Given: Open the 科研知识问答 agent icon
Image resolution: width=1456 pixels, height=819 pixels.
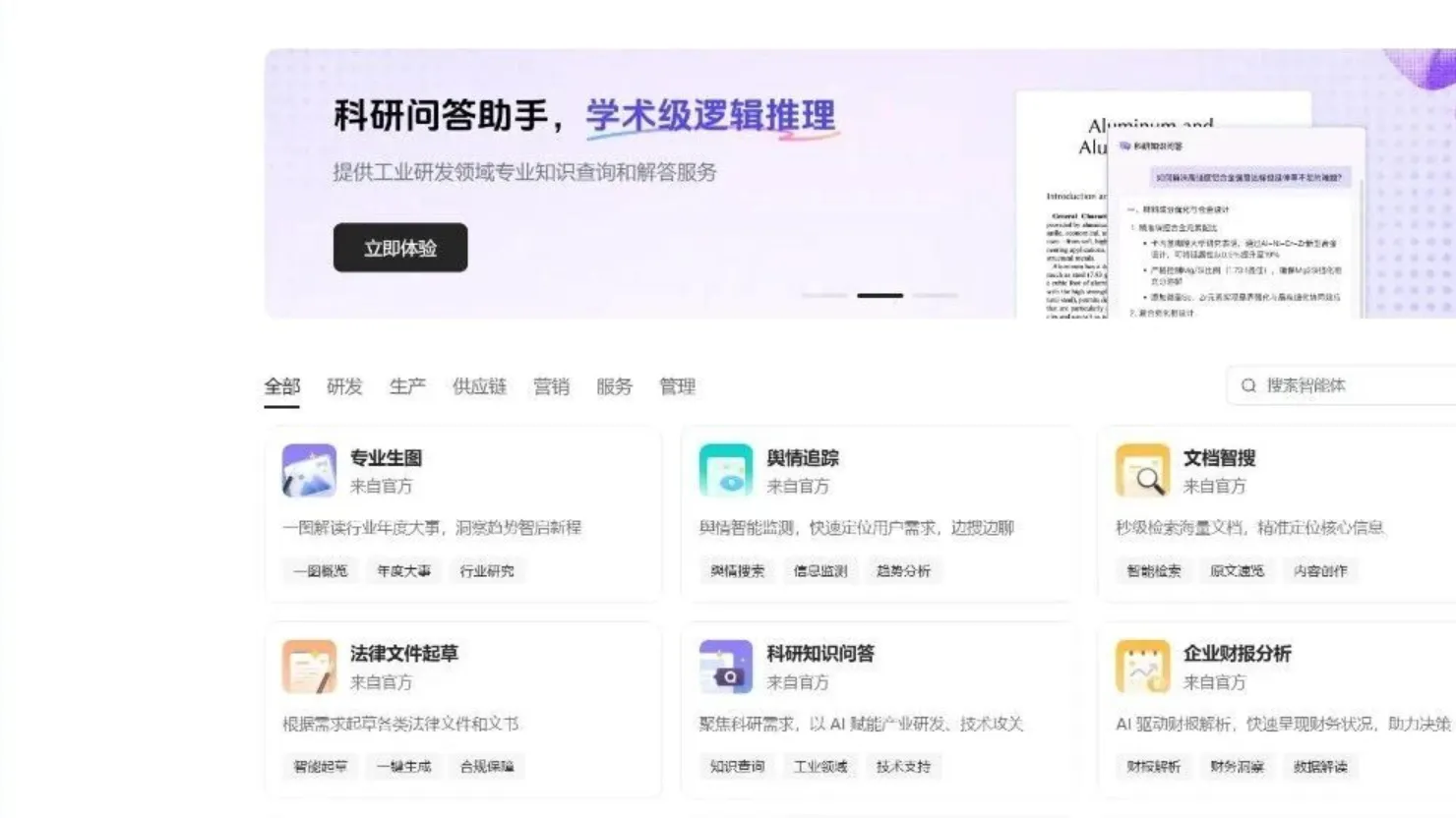Looking at the screenshot, I should click(726, 667).
